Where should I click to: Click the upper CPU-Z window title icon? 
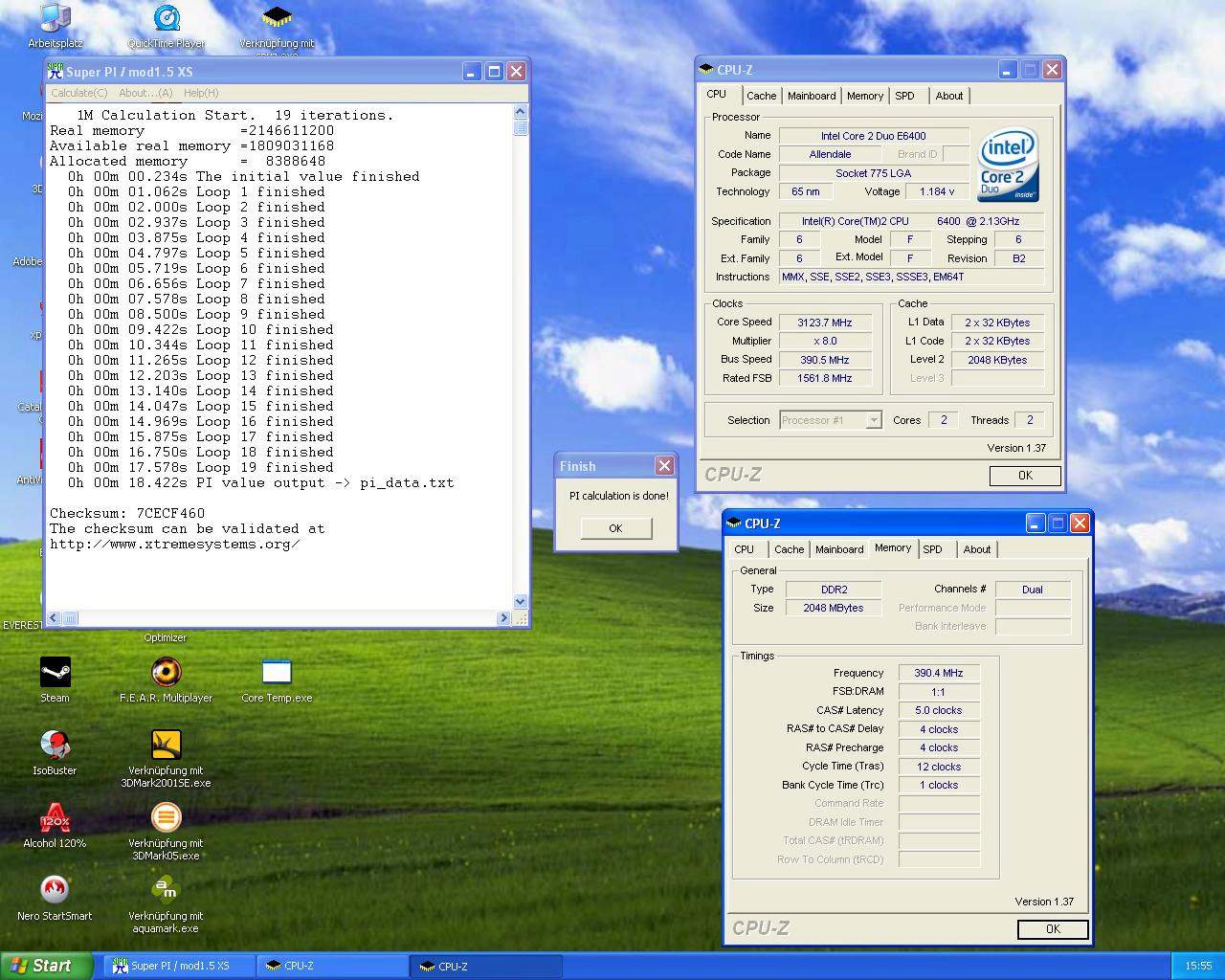706,70
